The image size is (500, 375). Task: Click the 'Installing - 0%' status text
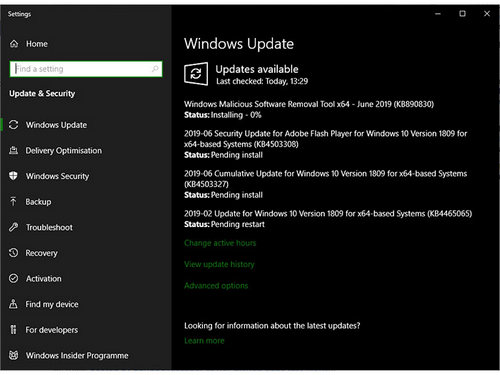(x=236, y=115)
